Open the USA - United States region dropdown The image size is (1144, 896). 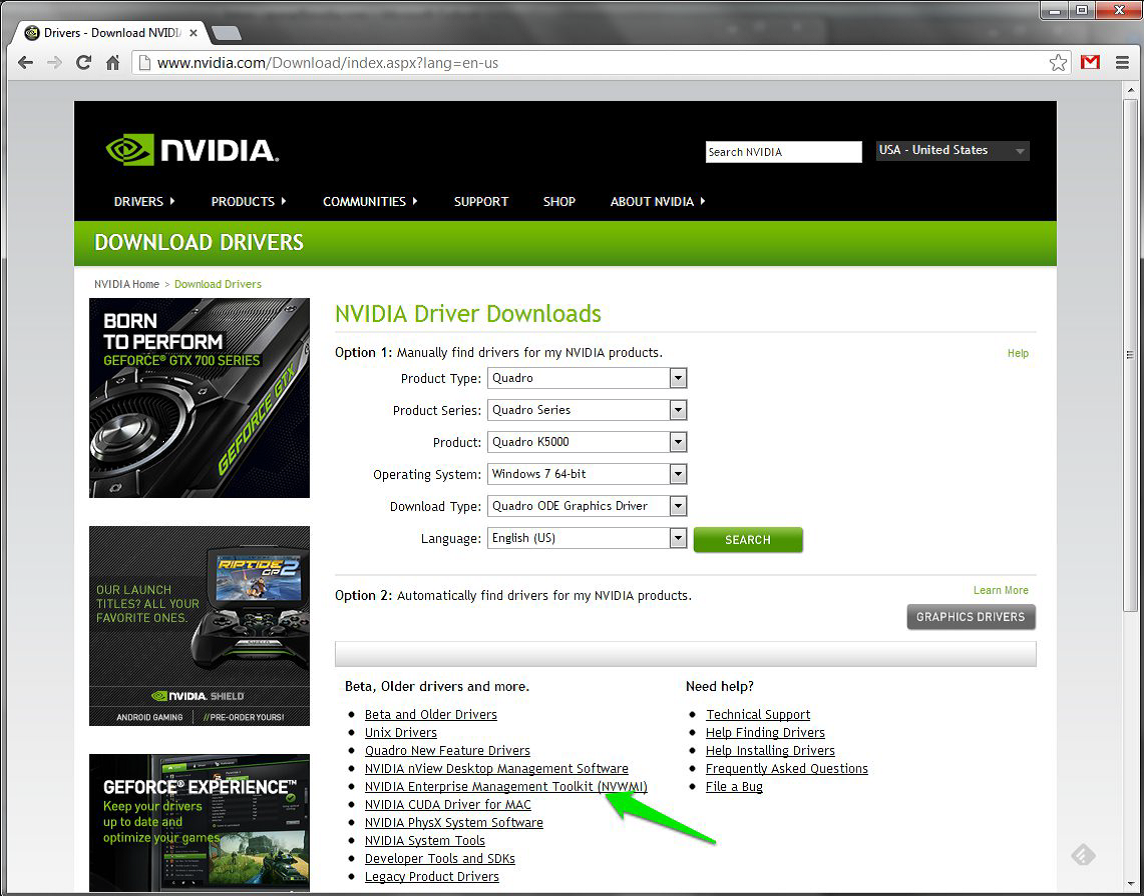(952, 150)
